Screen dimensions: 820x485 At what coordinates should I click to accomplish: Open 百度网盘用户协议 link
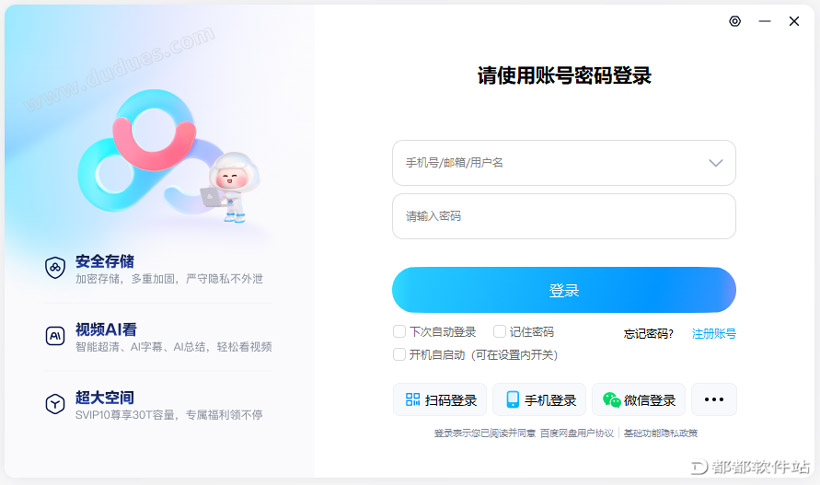click(x=577, y=433)
